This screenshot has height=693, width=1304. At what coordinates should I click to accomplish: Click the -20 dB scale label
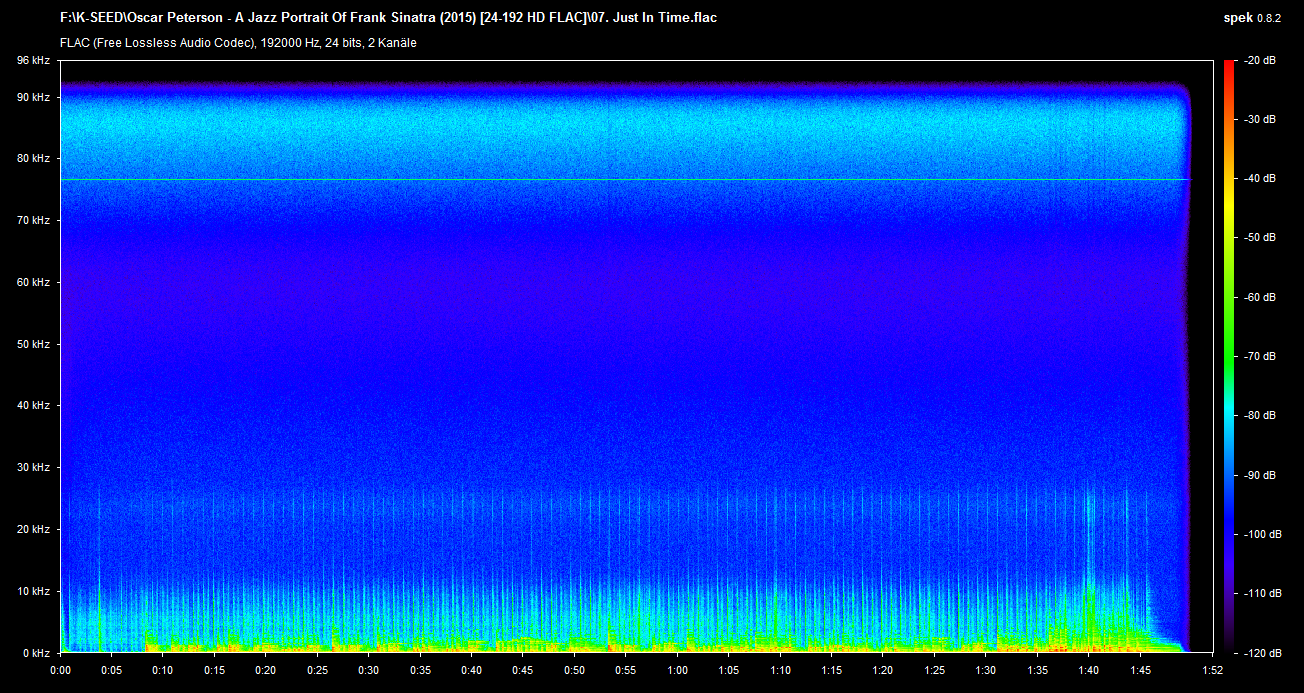(x=1260, y=61)
